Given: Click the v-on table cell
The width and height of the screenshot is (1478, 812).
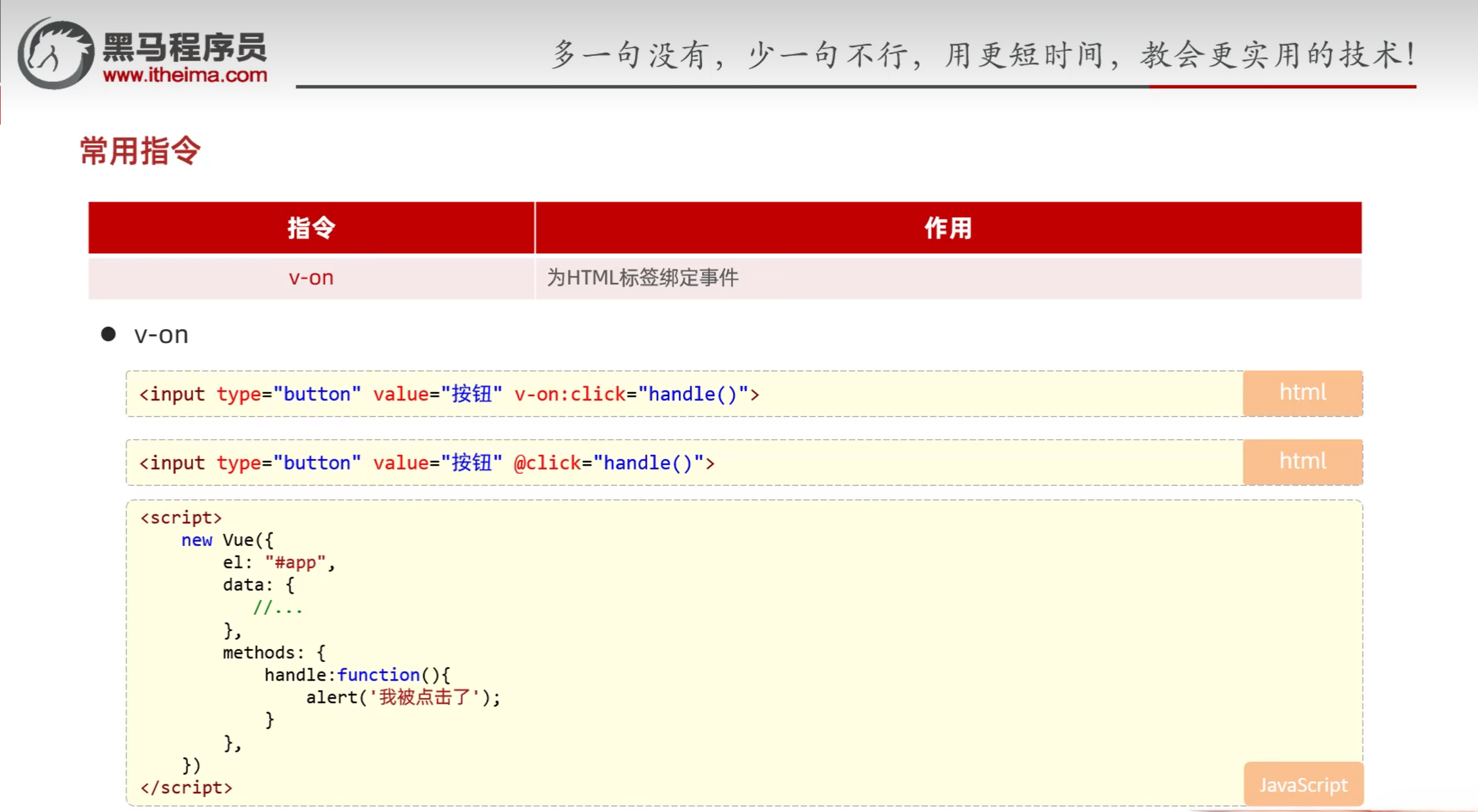Looking at the screenshot, I should click(311, 278).
